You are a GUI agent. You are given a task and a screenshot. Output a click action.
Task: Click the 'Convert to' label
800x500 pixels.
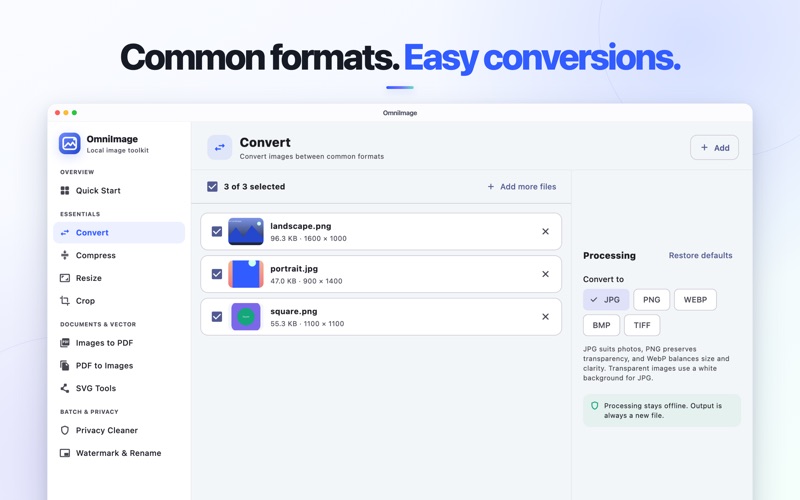(603, 279)
